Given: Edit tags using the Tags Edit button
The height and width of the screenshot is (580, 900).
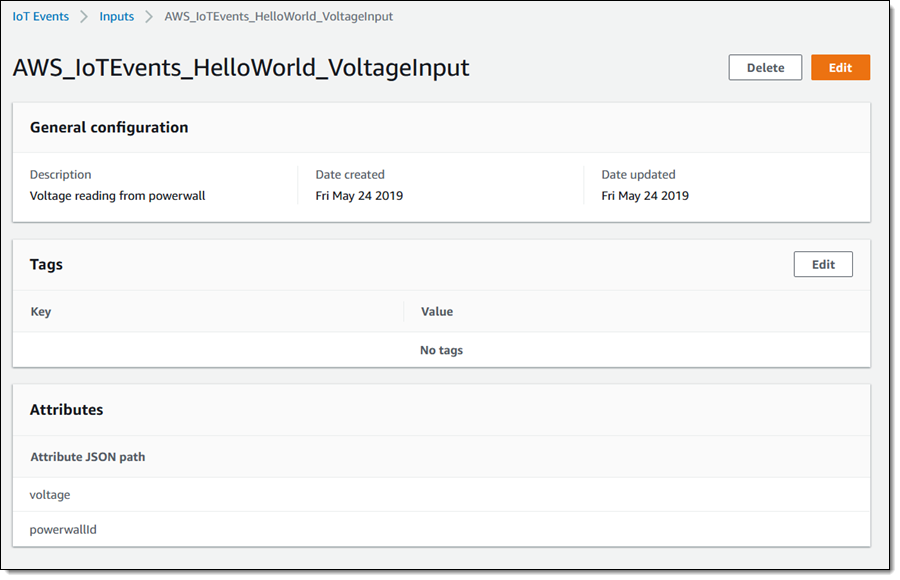Looking at the screenshot, I should 822,265.
